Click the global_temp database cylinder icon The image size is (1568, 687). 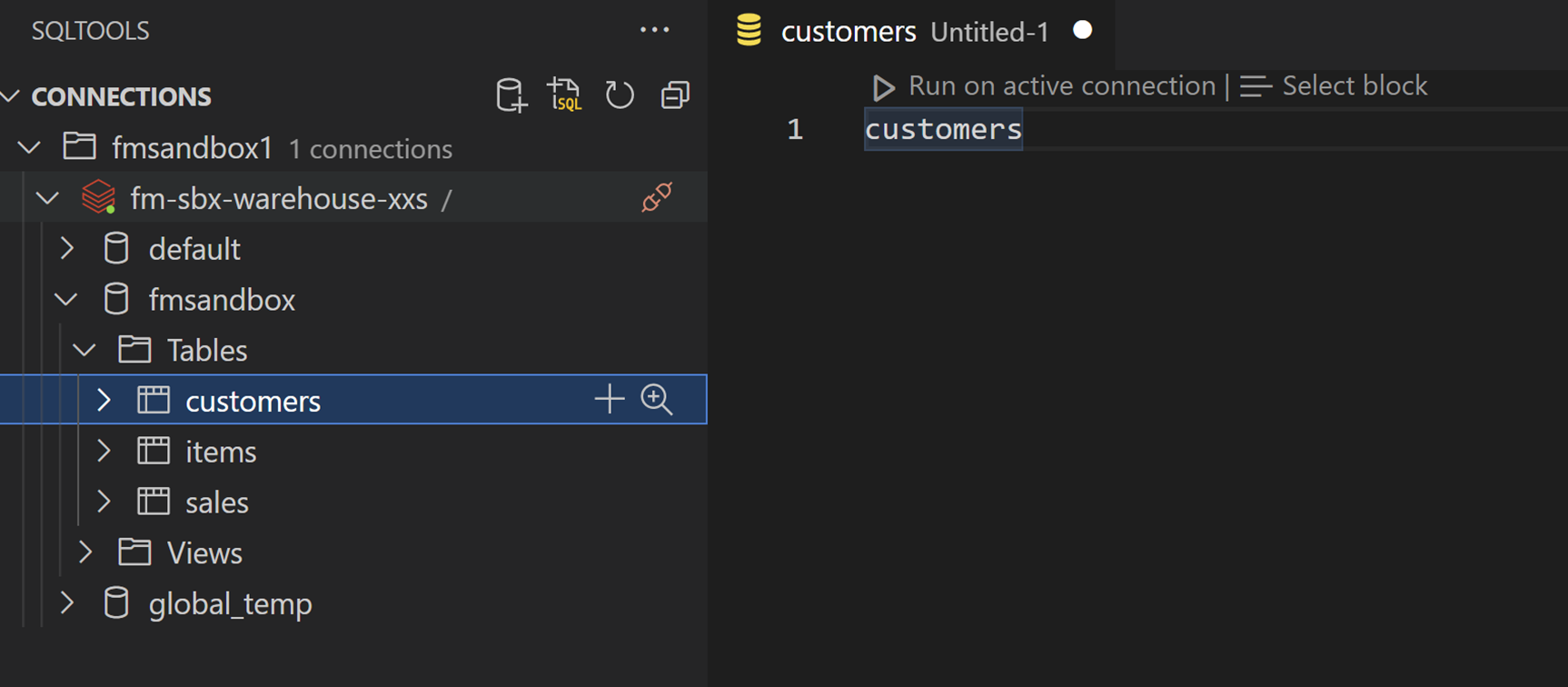tap(116, 602)
